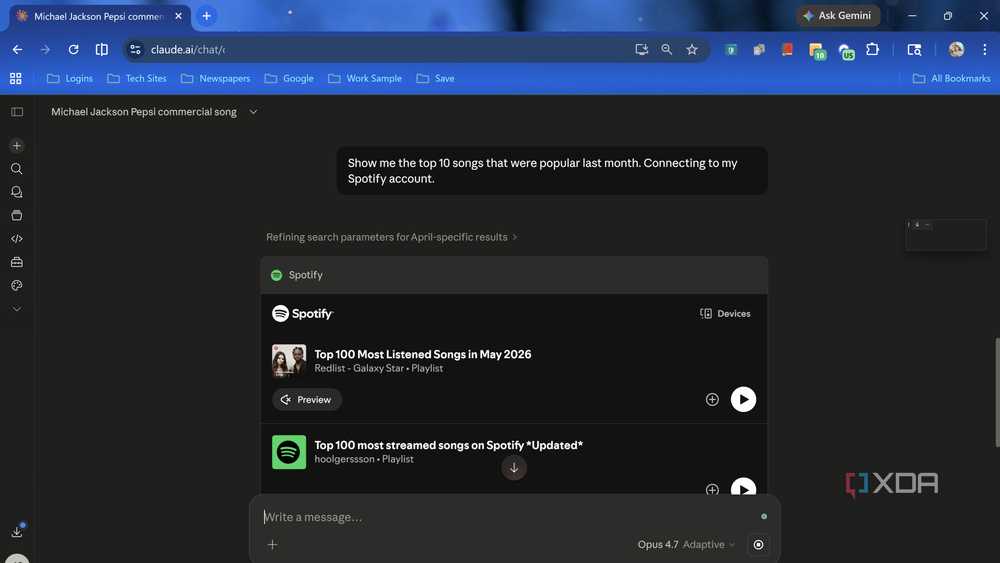Bookmark this page with star icon
Image resolution: width=1000 pixels, height=563 pixels.
coord(692,49)
